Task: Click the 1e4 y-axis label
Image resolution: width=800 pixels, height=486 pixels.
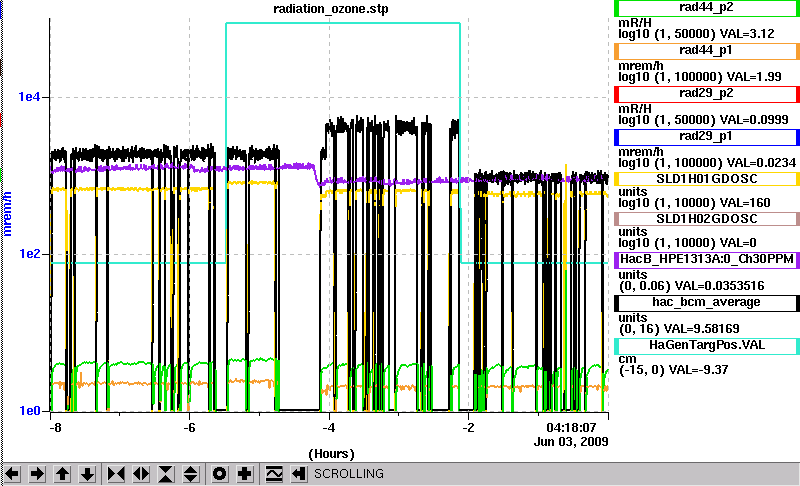Action: click(29, 96)
